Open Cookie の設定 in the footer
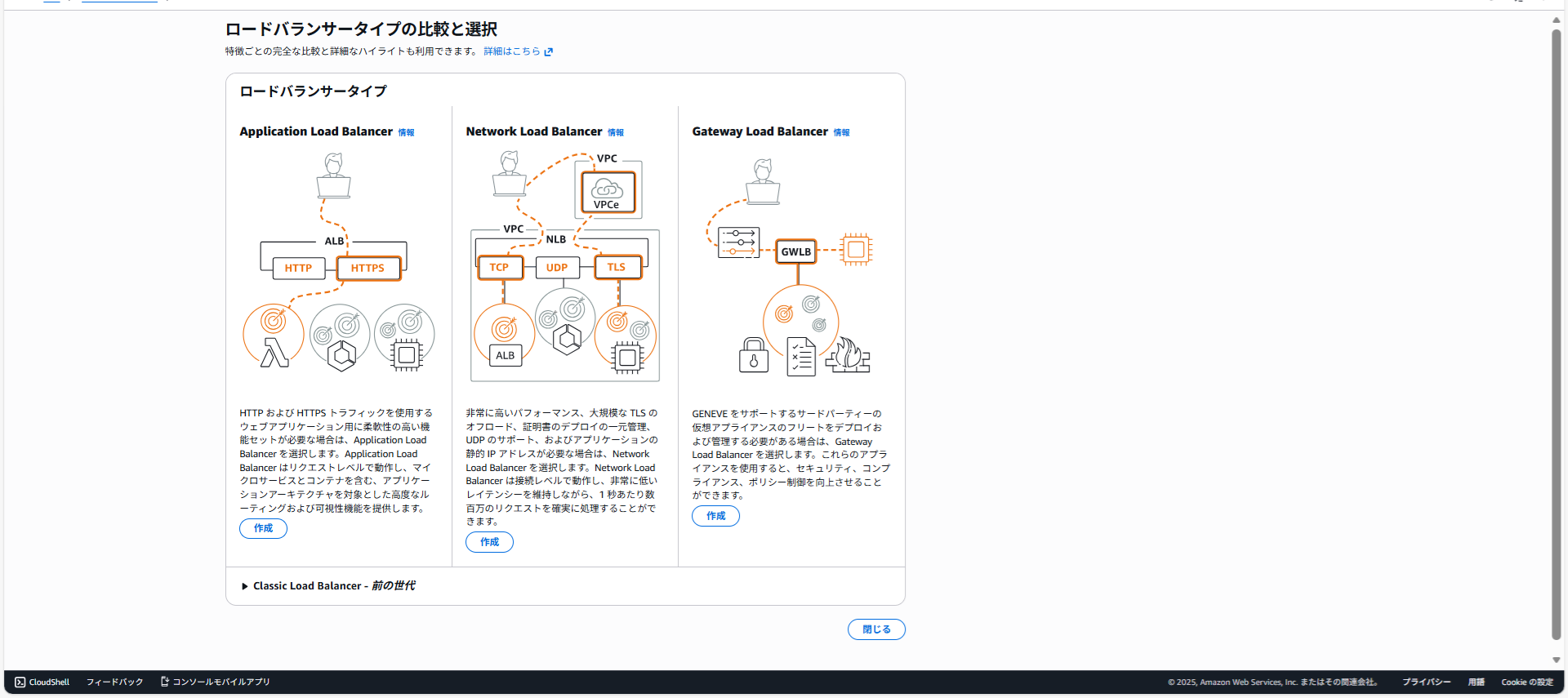The height and width of the screenshot is (698, 1568). (x=1526, y=682)
